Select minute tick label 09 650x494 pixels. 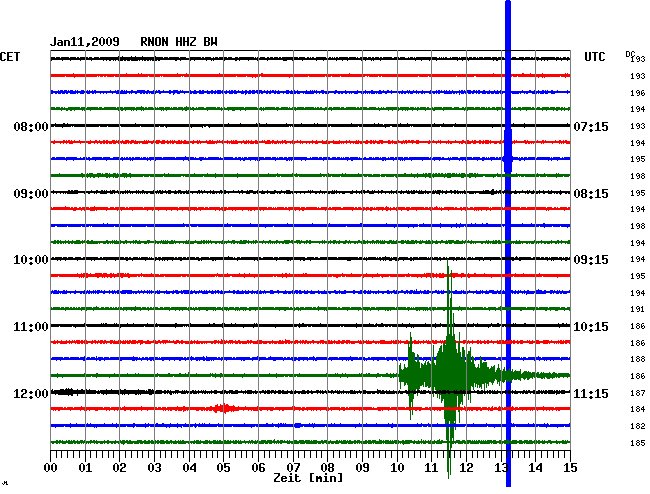point(362,468)
